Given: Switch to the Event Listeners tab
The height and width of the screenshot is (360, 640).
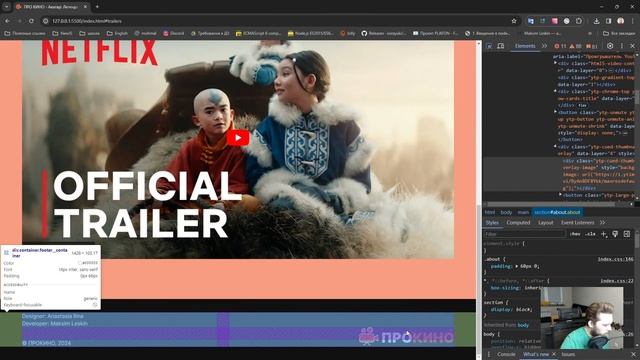Looking at the screenshot, I should point(577,222).
